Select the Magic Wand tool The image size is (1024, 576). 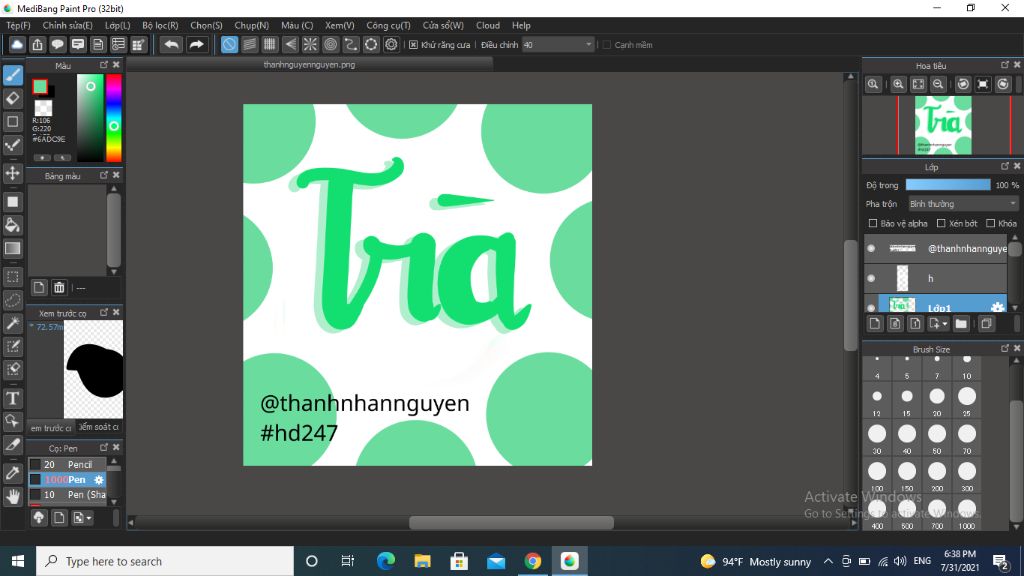point(12,323)
